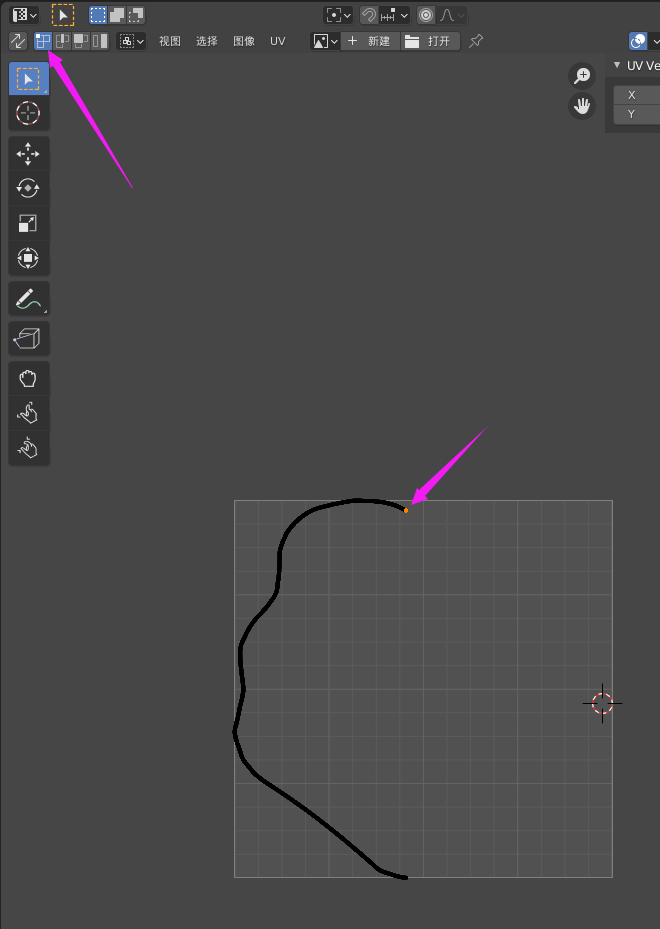Select the Relax sculpt tool

pyautogui.click(x=28, y=414)
